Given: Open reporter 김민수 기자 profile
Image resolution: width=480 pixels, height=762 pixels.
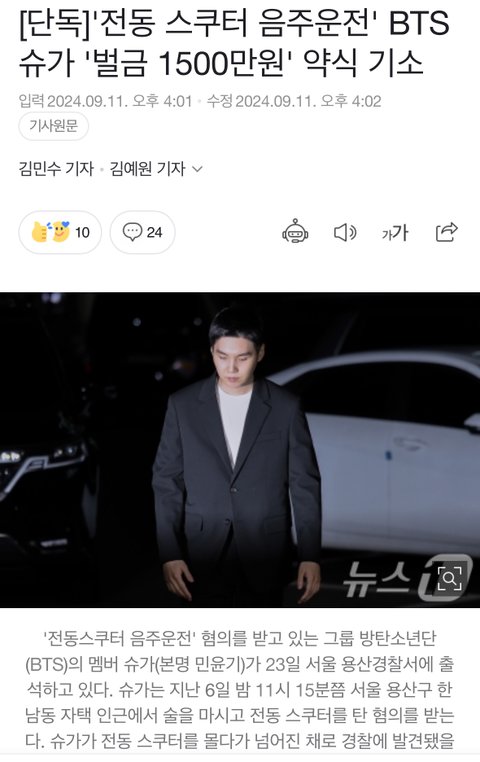Looking at the screenshot, I should (x=56, y=169).
